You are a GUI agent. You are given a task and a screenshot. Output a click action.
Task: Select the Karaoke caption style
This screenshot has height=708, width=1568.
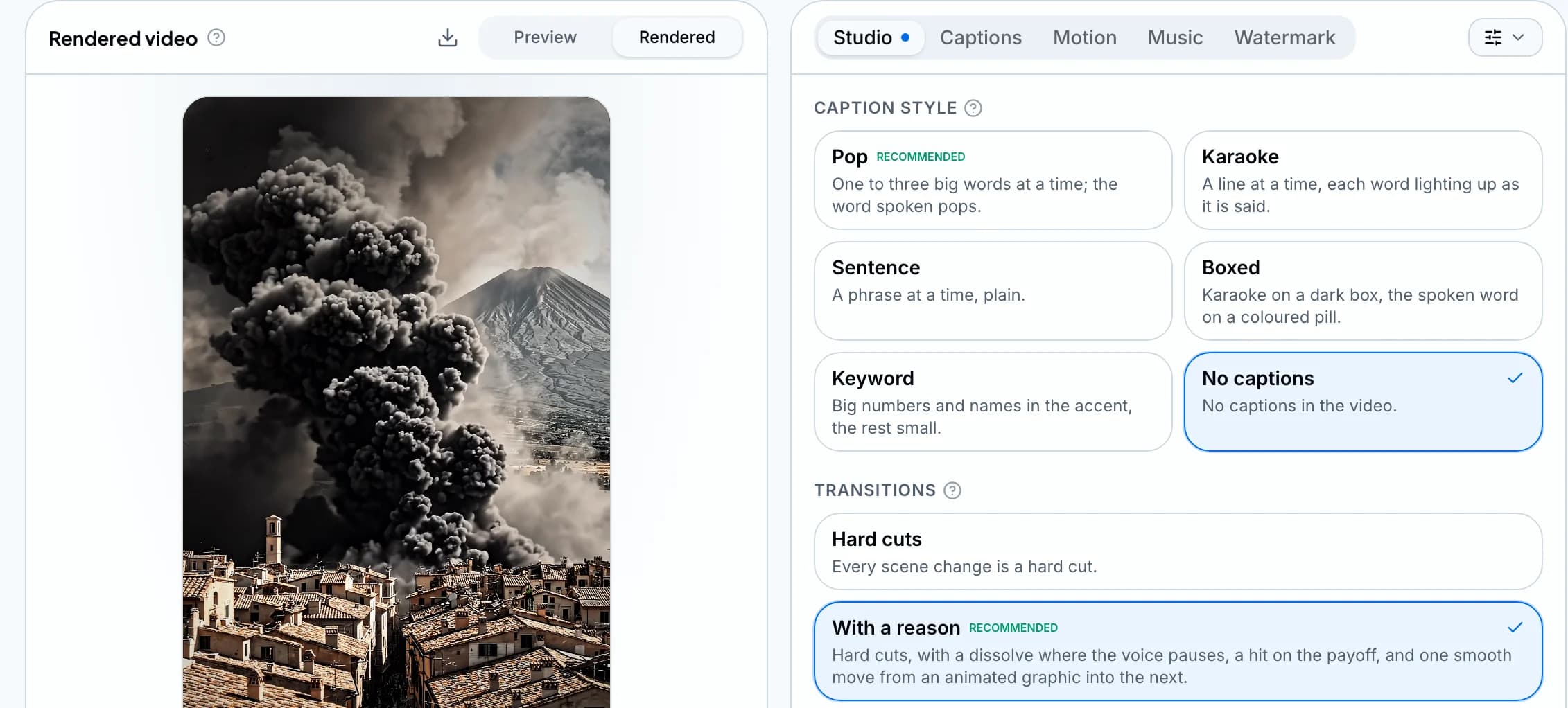(1363, 180)
